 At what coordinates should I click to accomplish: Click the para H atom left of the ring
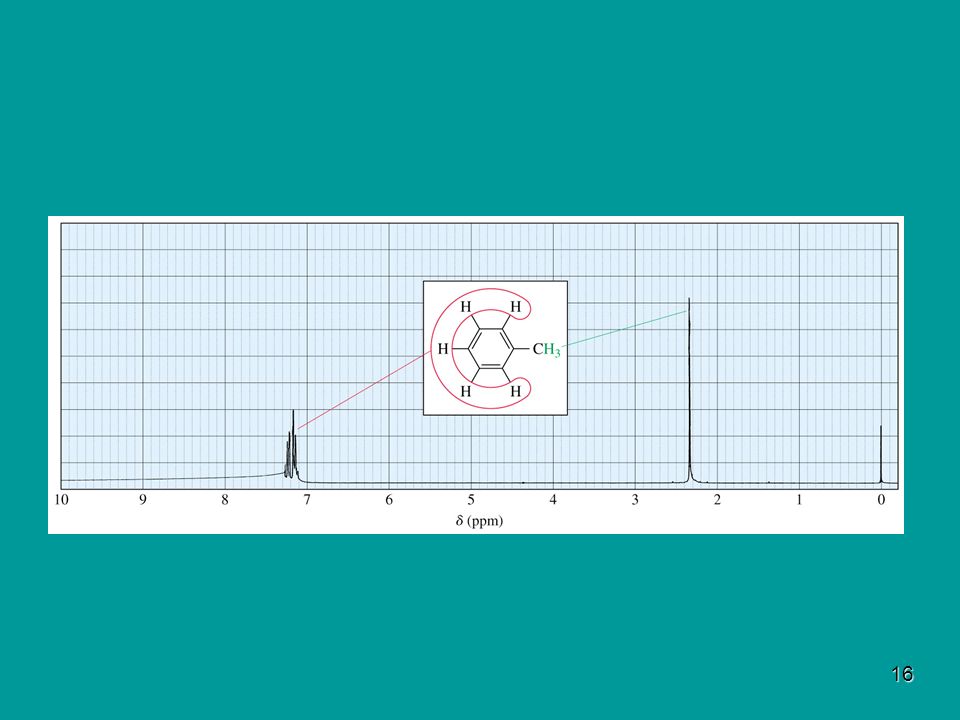(x=443, y=349)
